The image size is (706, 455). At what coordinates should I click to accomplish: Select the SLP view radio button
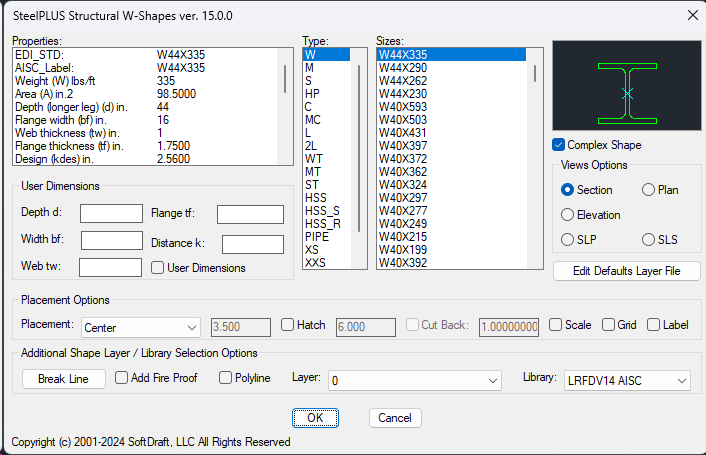coord(567,239)
